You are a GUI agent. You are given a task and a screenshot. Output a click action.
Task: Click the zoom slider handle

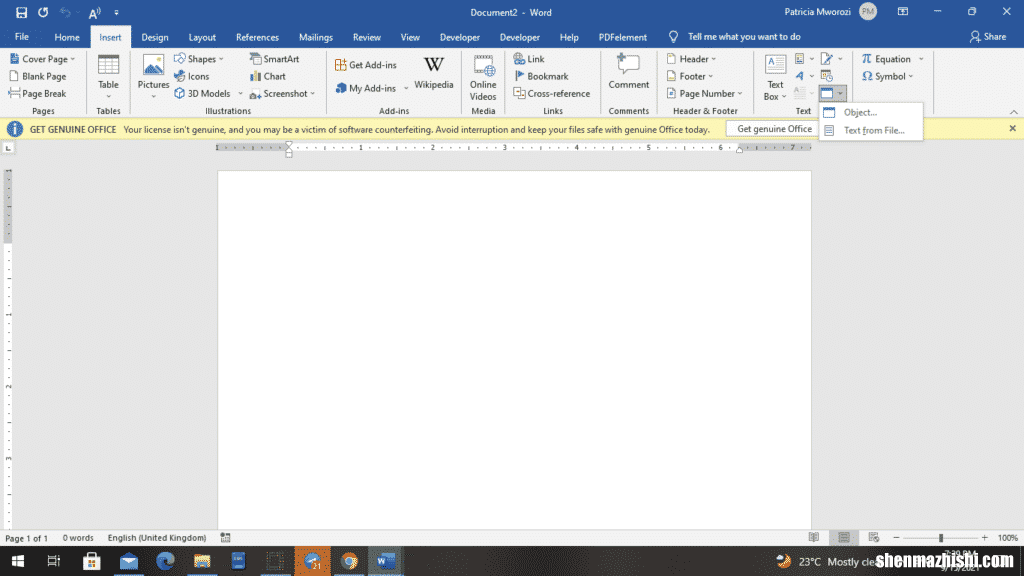click(941, 537)
